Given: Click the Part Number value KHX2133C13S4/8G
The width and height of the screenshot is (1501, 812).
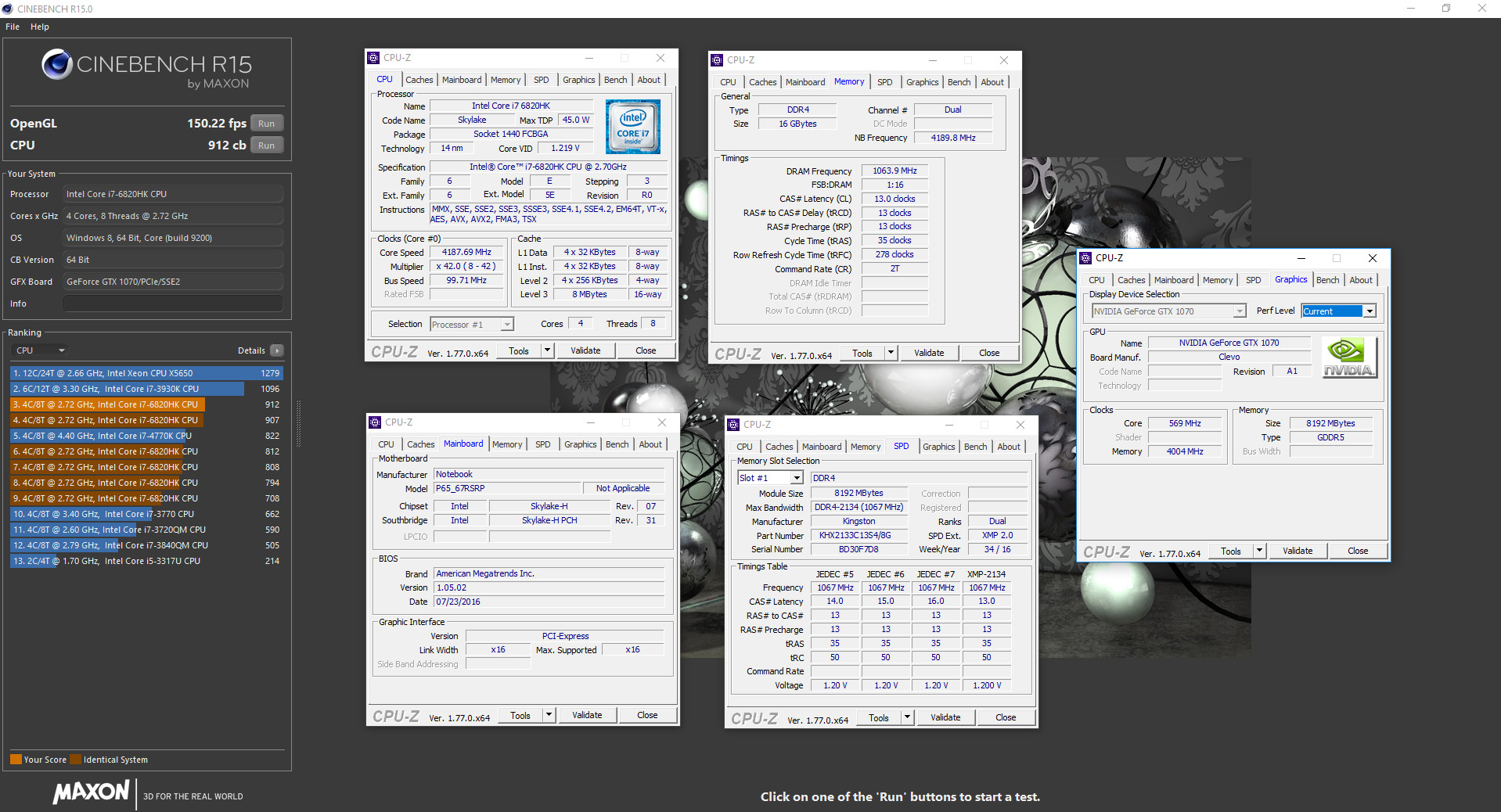Looking at the screenshot, I should 858,535.
